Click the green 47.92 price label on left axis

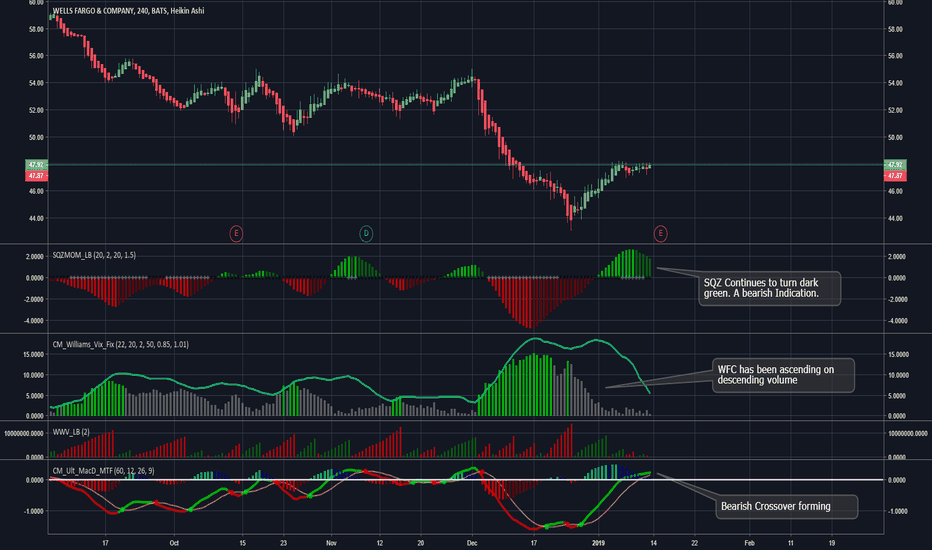coord(36,165)
